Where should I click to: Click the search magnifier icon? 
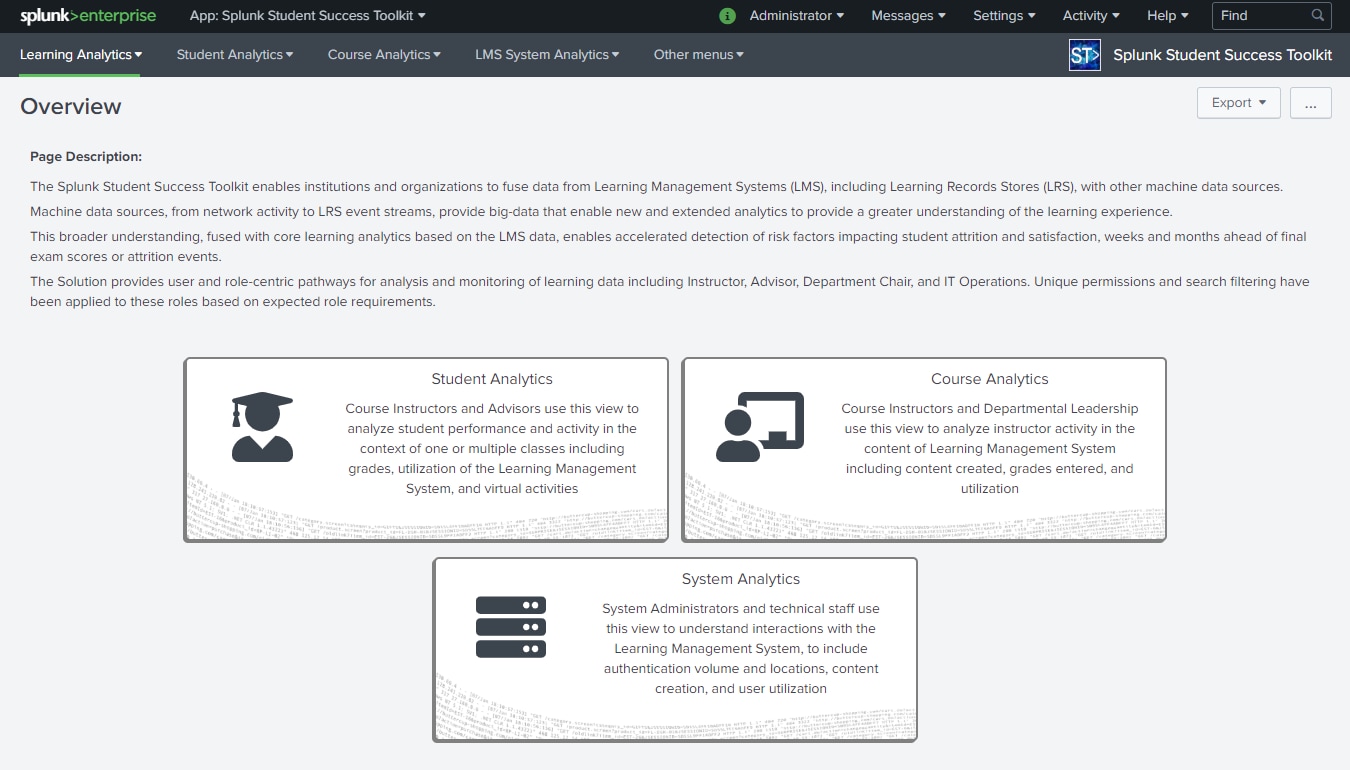(1318, 16)
